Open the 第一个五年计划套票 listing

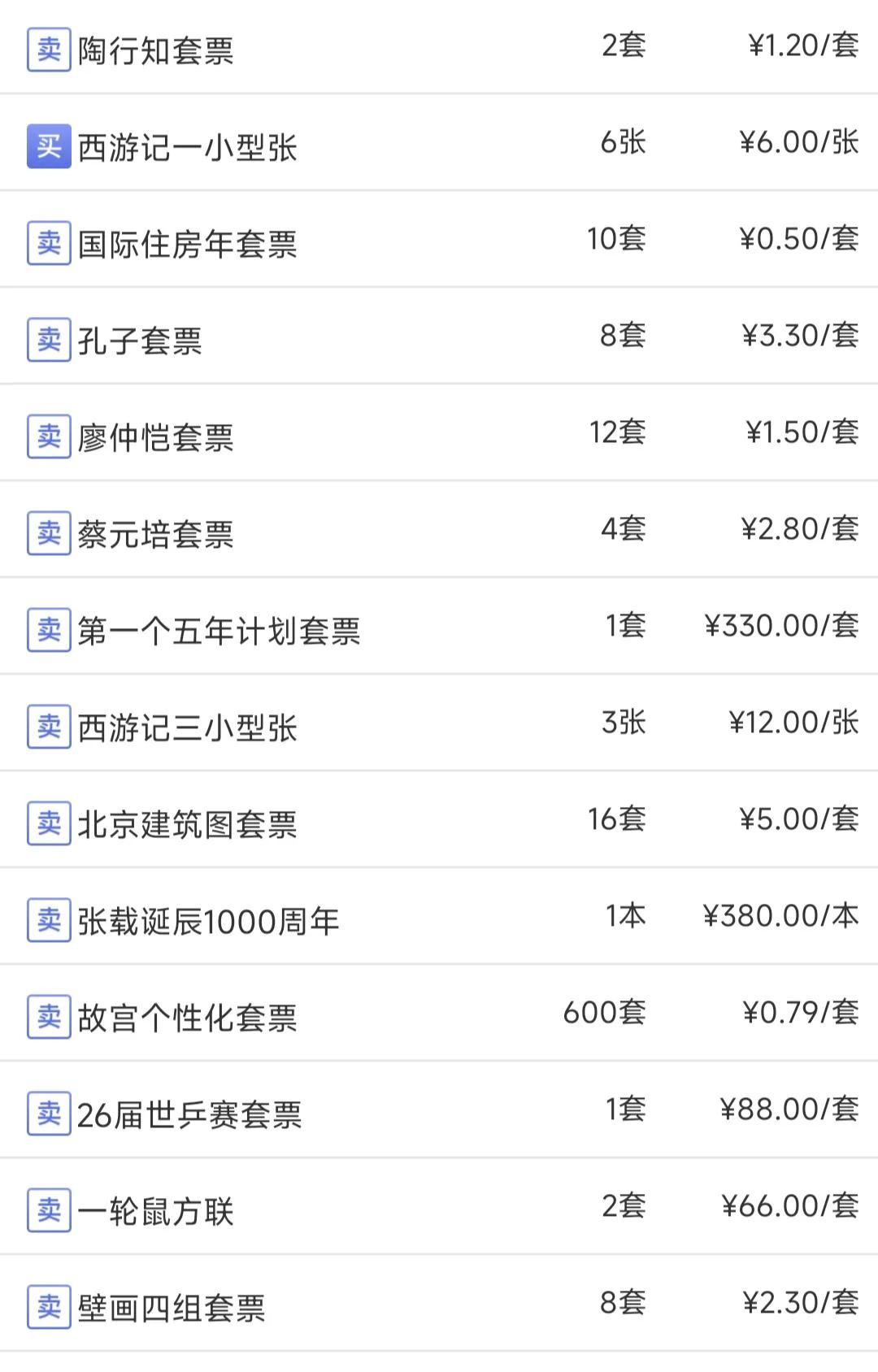click(219, 631)
